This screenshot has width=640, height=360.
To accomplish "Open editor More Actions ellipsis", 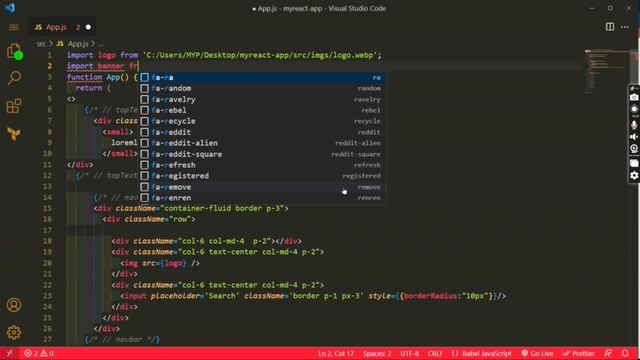I will point(625,27).
